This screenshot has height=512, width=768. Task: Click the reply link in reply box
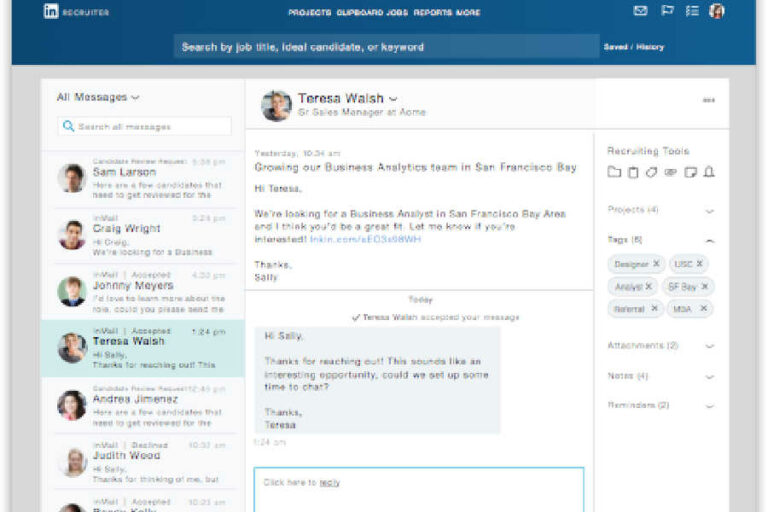[x=330, y=483]
